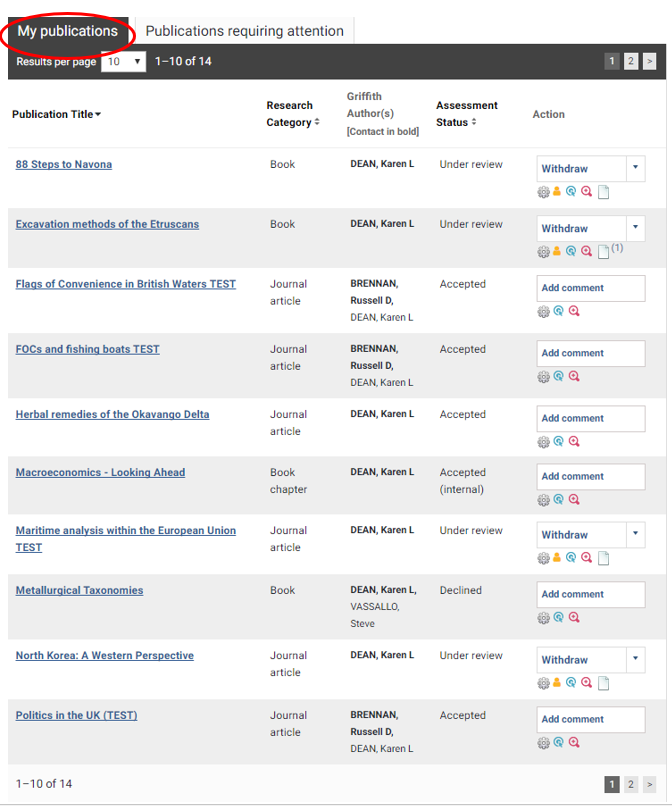Expand the Withdraw dropdown for North Korea row
672x806 pixels.
click(x=635, y=660)
